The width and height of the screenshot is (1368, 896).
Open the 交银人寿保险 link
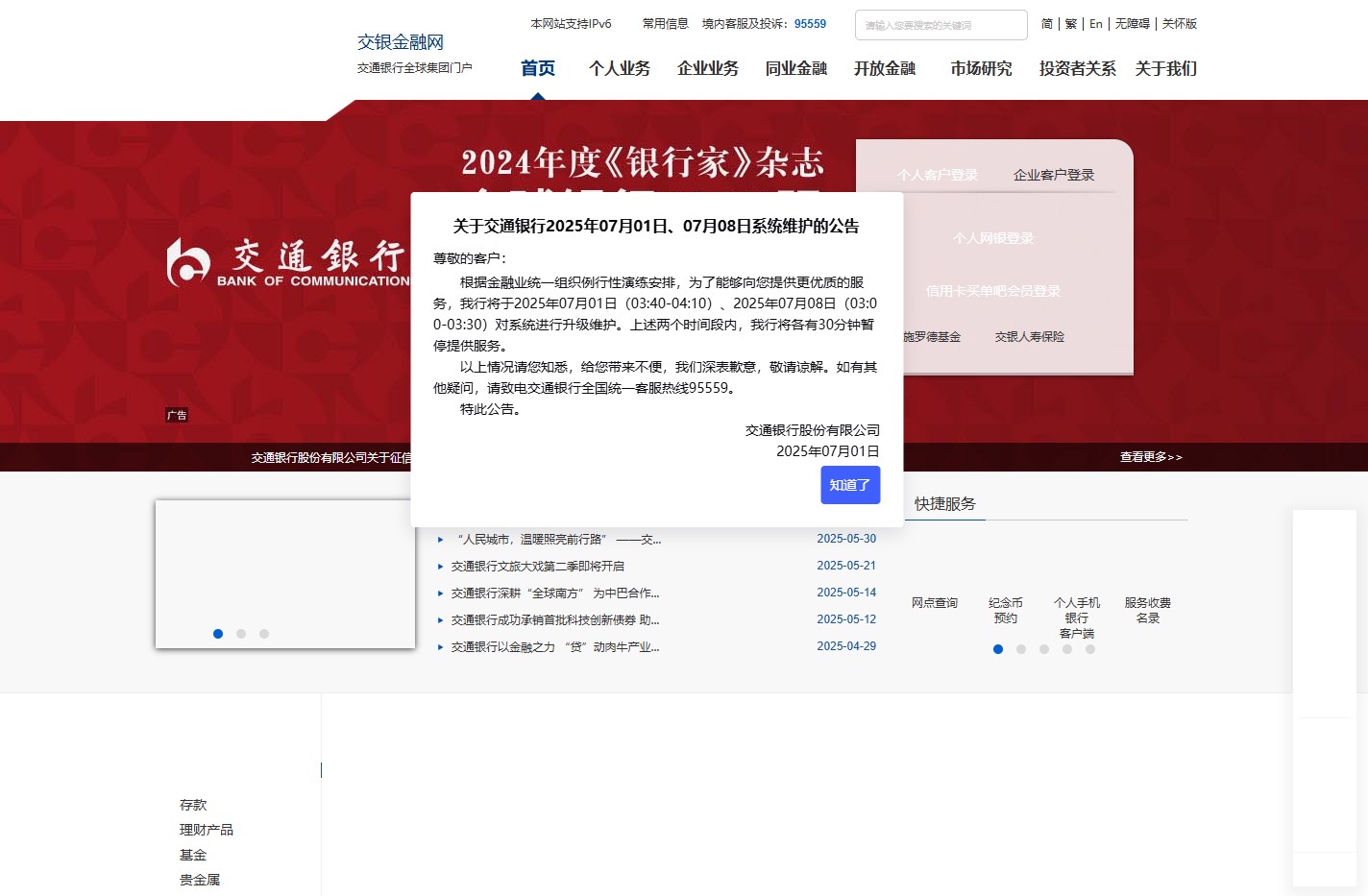point(1030,337)
